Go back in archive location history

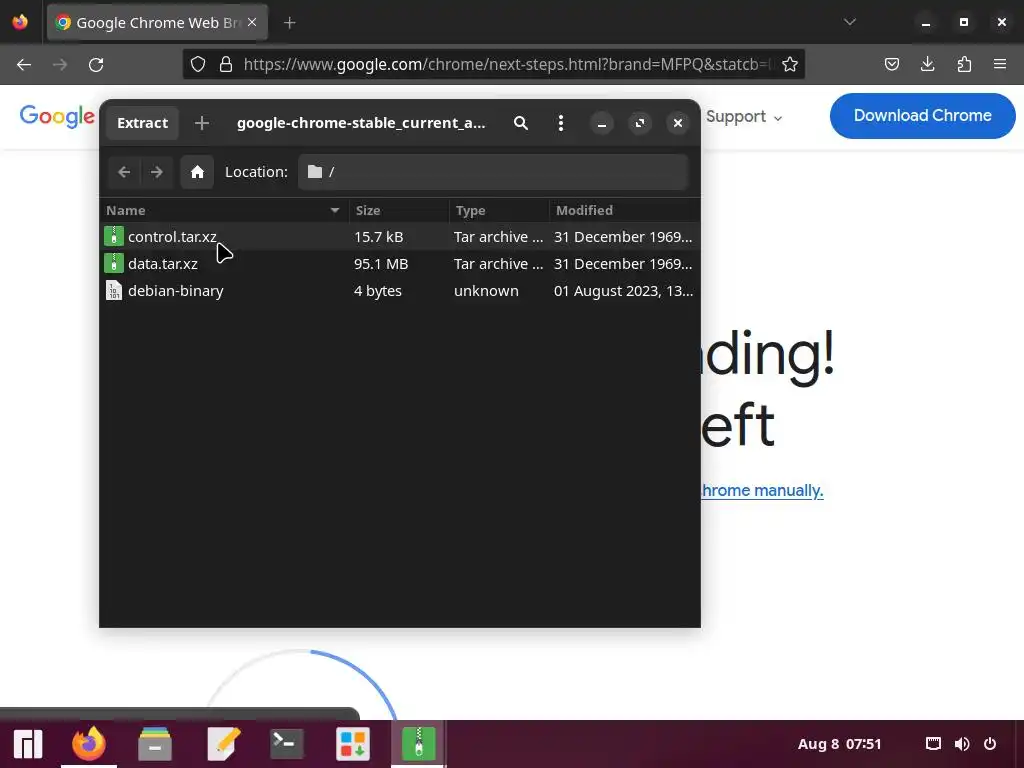[x=124, y=172]
